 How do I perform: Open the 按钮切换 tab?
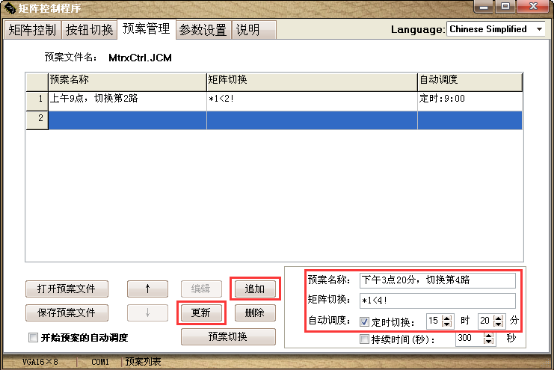(x=89, y=30)
